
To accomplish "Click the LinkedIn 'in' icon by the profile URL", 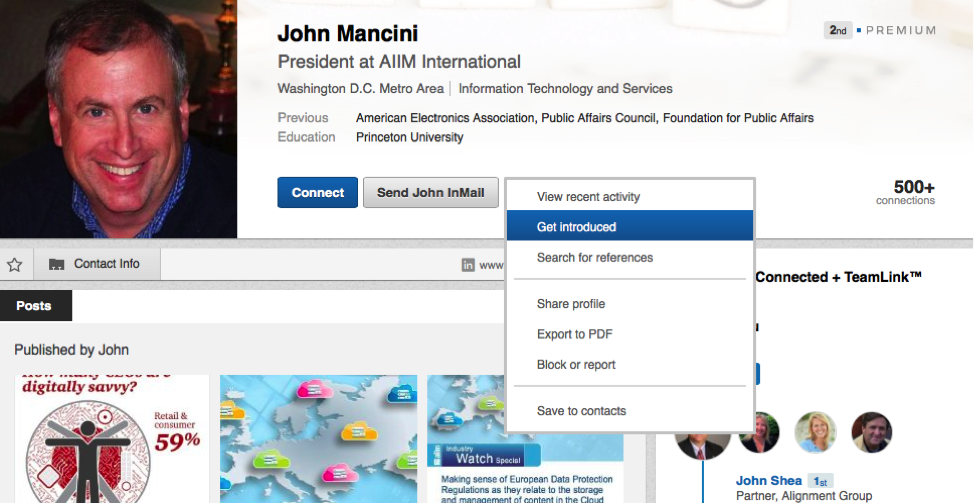I will (468, 265).
